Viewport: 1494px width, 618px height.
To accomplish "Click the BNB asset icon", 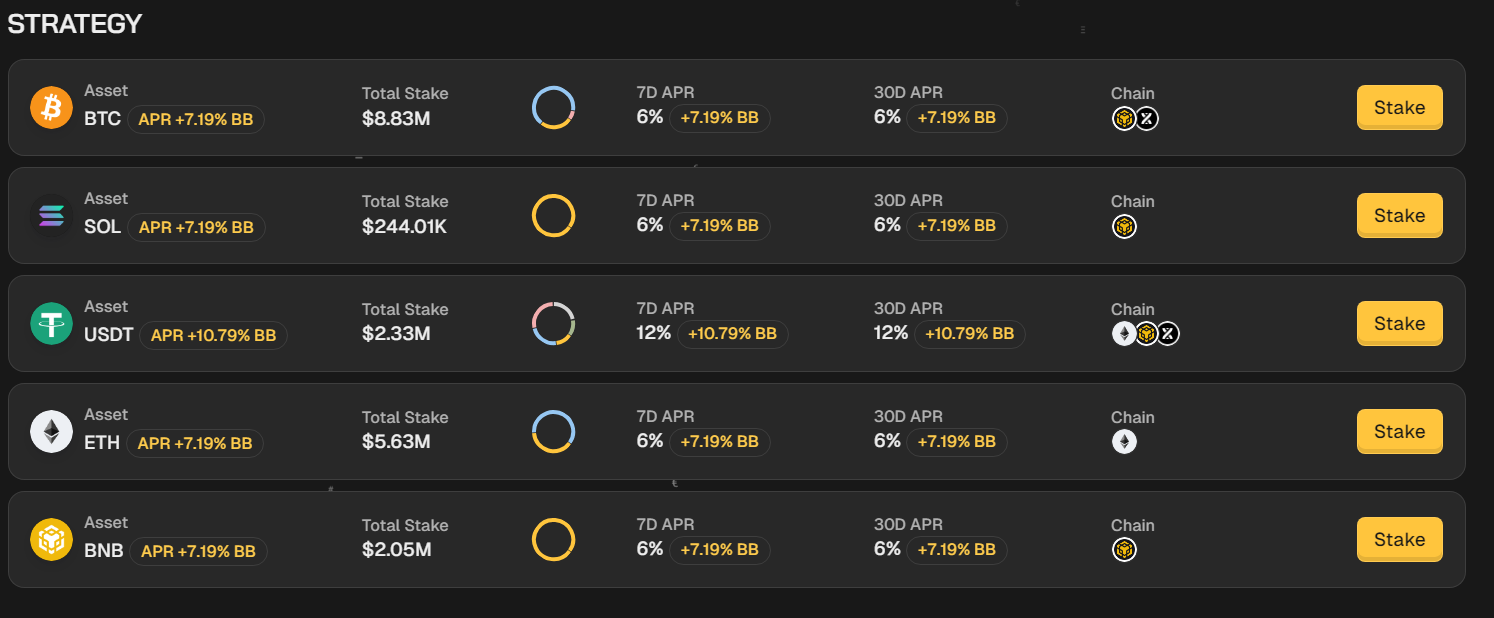I will pyautogui.click(x=52, y=539).
